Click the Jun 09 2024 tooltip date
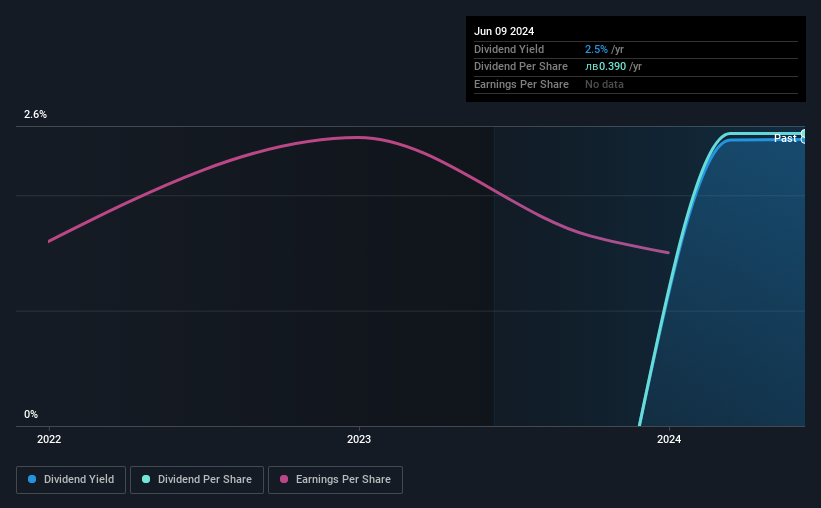Viewport: 821px width, 508px height. pos(504,31)
